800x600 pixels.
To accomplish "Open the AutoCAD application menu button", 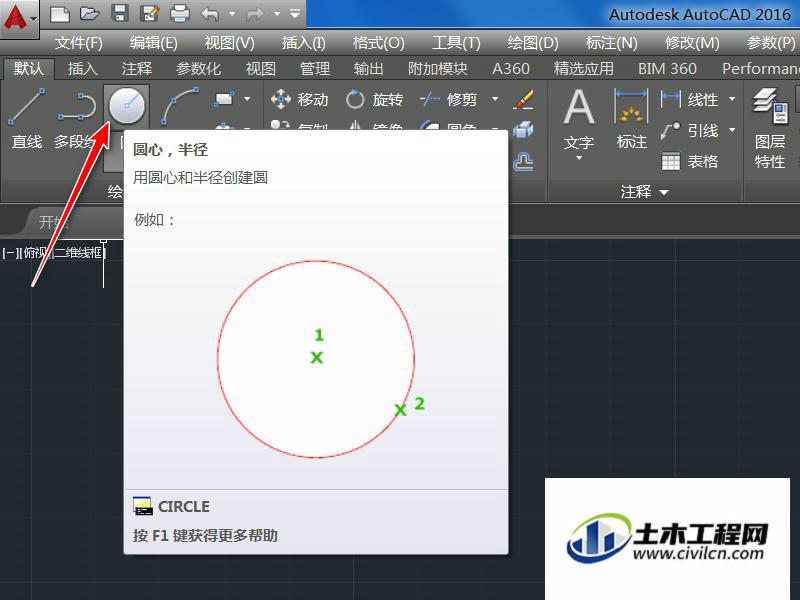I will coord(19,17).
